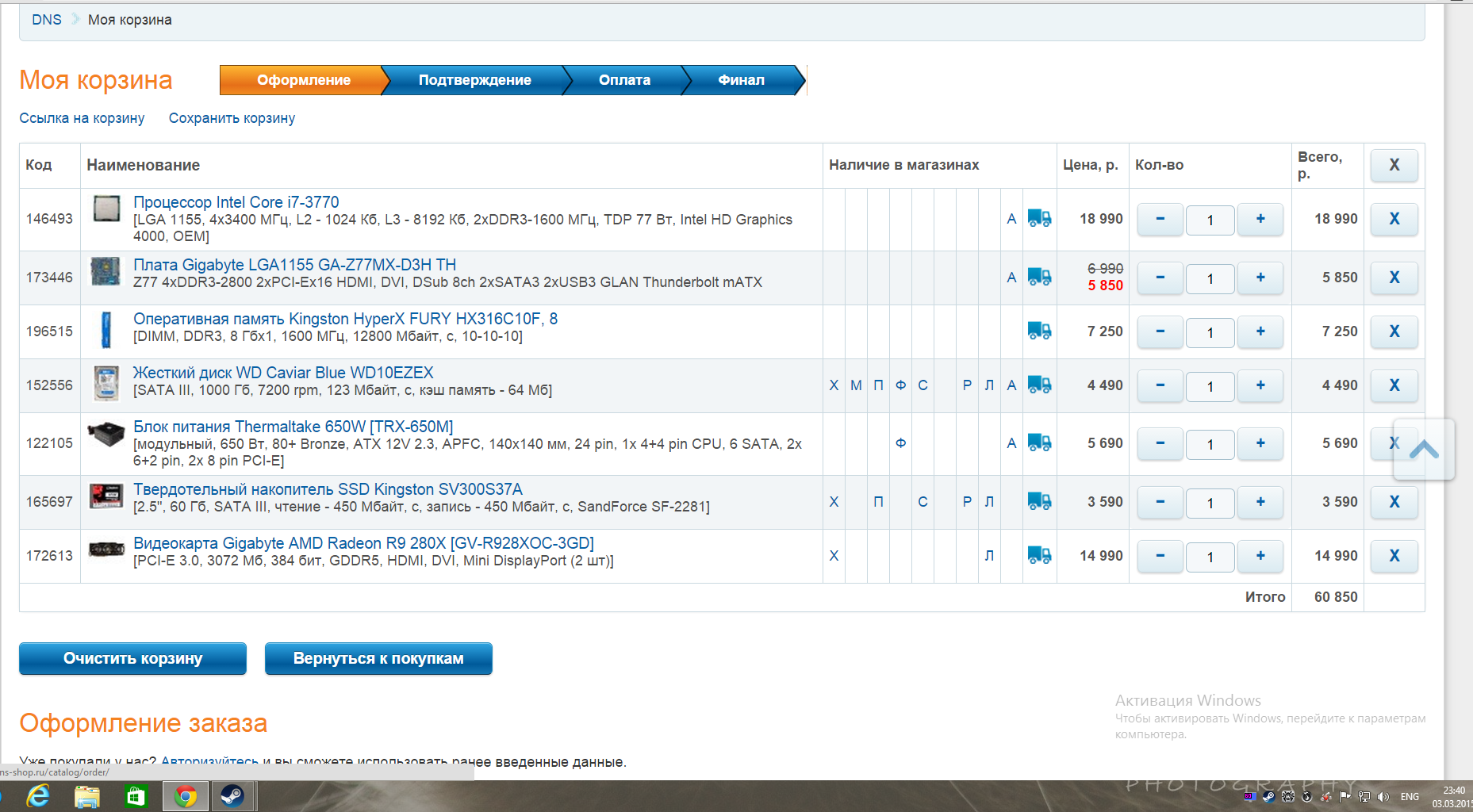
Task: Select the Оплата checkout step
Action: coord(624,80)
